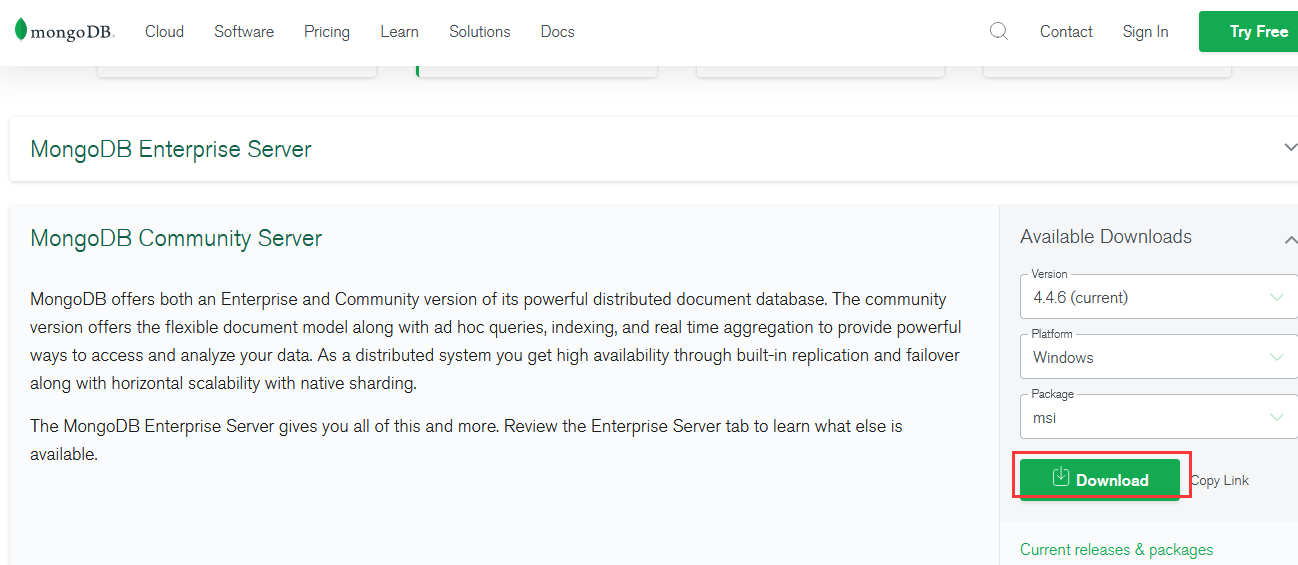The height and width of the screenshot is (565, 1298).
Task: Open the Docs link in navbar
Action: 557,32
